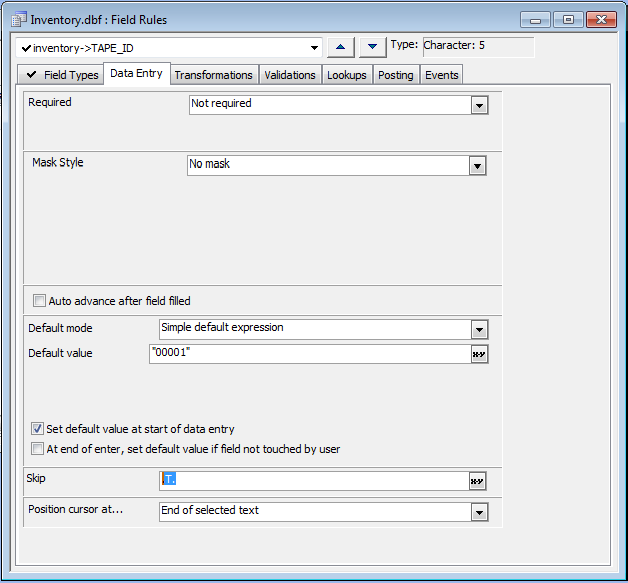
Task: Open the Position cursor at dropdown
Action: [x=479, y=513]
